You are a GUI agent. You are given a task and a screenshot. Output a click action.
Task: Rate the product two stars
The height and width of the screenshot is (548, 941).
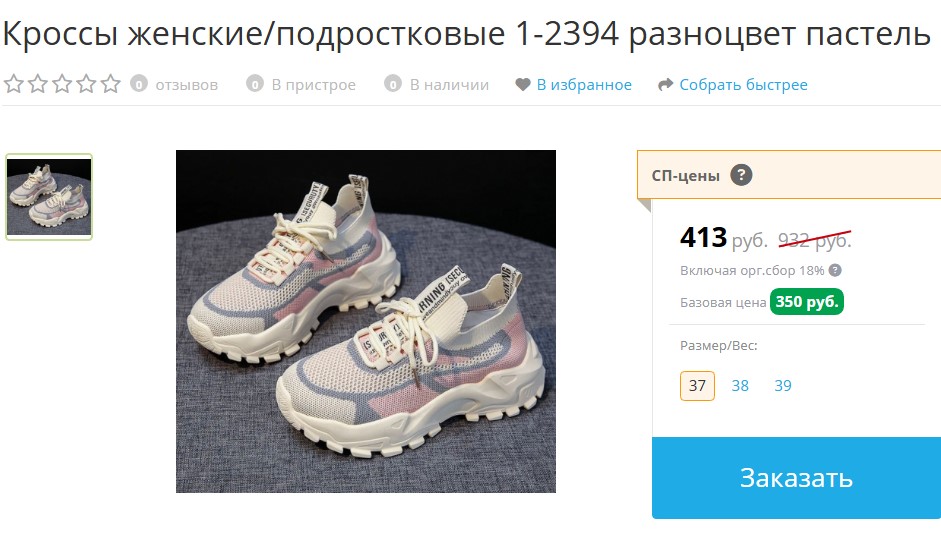pos(38,84)
